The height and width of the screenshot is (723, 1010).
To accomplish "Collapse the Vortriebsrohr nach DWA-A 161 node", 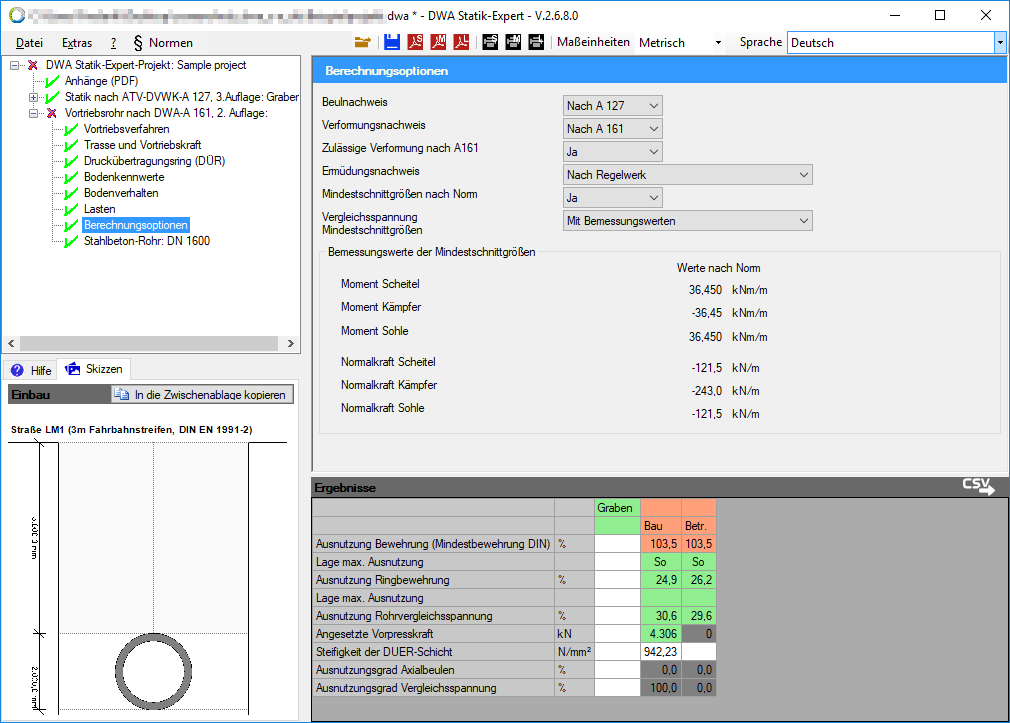I will pos(34,113).
